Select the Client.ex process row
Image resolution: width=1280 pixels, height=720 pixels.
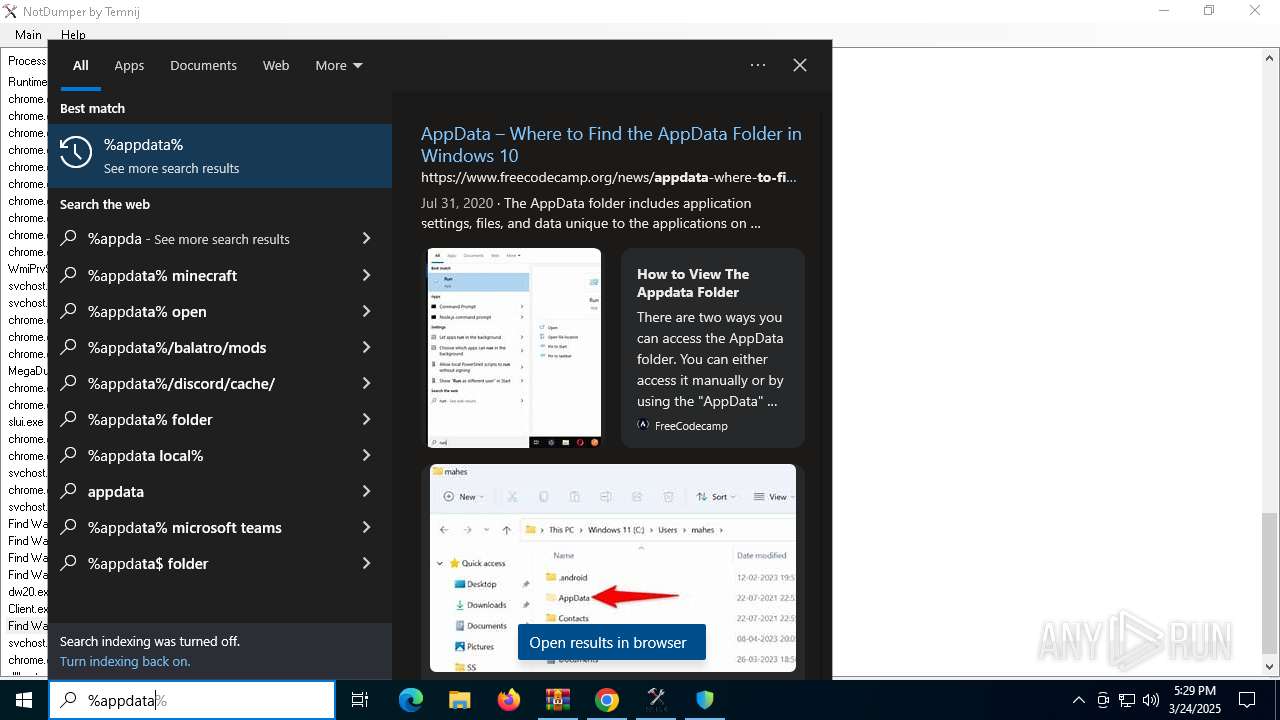pos(27,609)
